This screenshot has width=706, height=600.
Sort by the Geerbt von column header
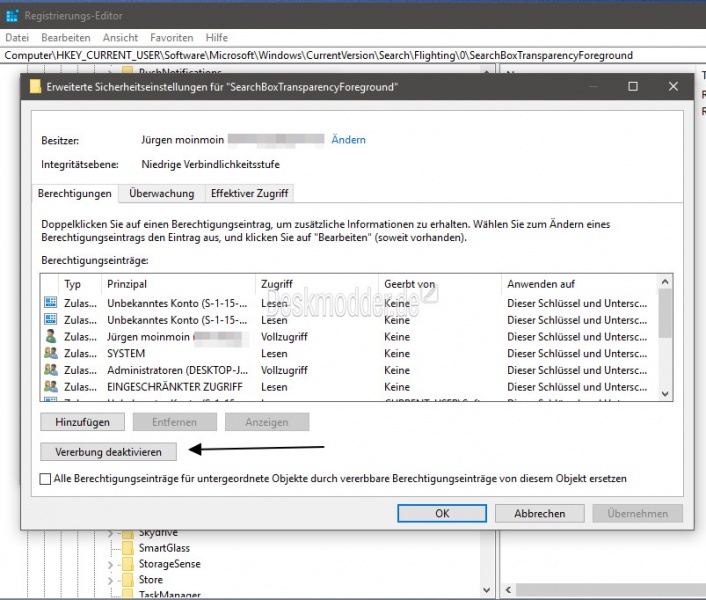tap(440, 284)
